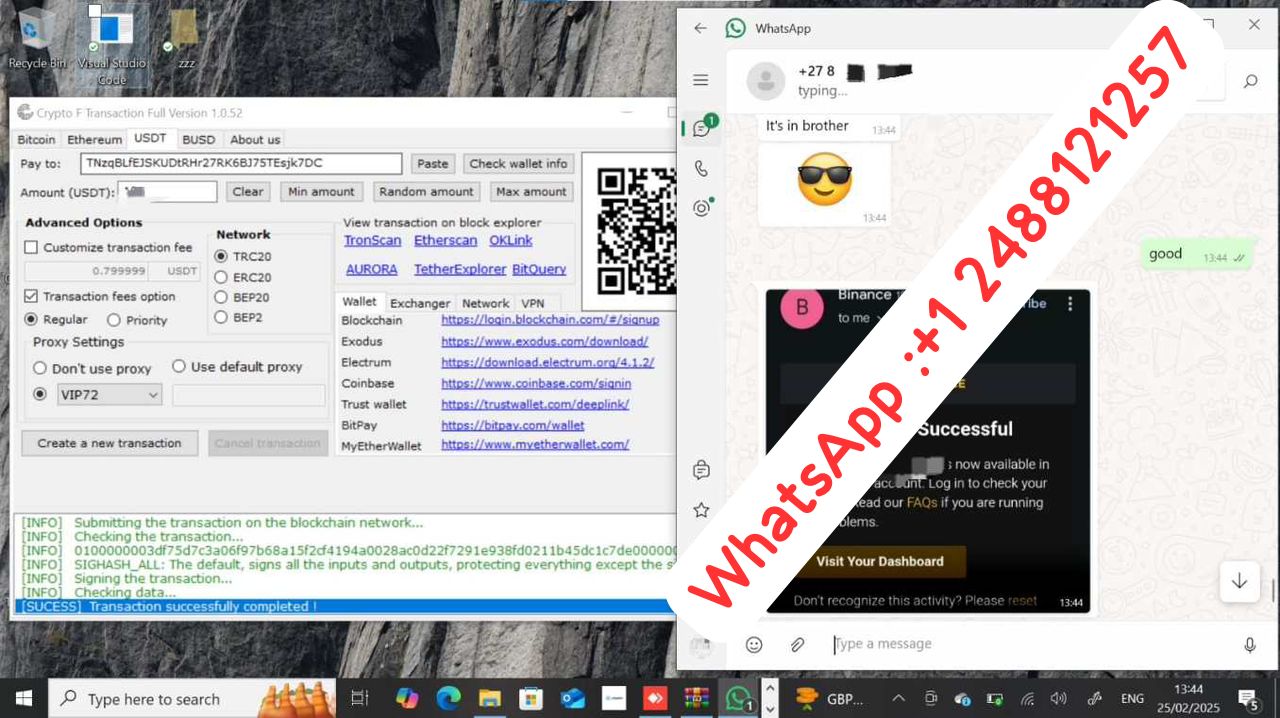
Task: Open the Status icon in WhatsApp sidebar
Action: pyautogui.click(x=701, y=208)
